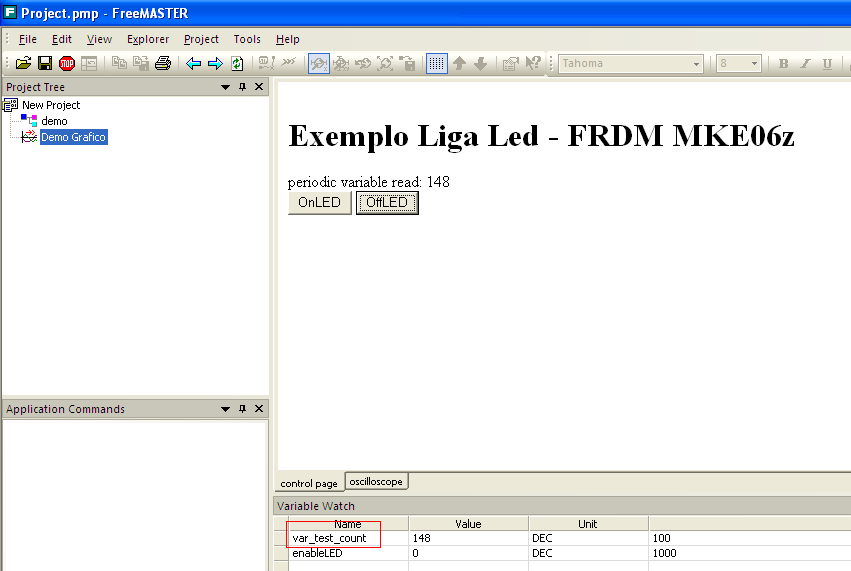This screenshot has width=851, height=571.
Task: Toggle Underline formatting button
Action: click(827, 64)
